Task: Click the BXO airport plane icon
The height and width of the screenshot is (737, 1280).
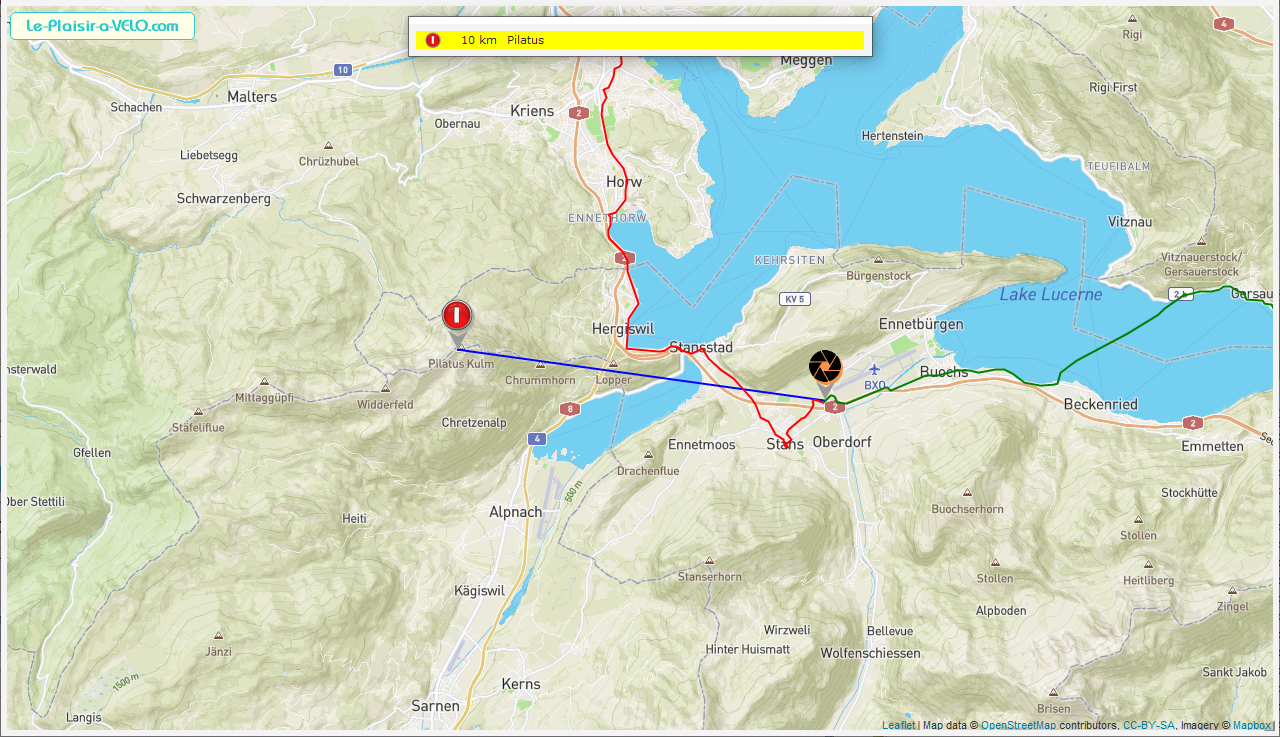Action: click(x=874, y=369)
